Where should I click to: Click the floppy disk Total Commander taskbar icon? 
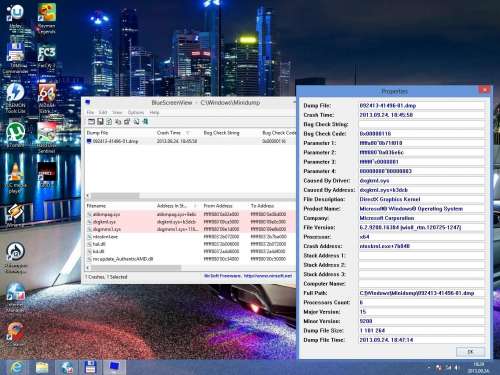click(x=90, y=367)
